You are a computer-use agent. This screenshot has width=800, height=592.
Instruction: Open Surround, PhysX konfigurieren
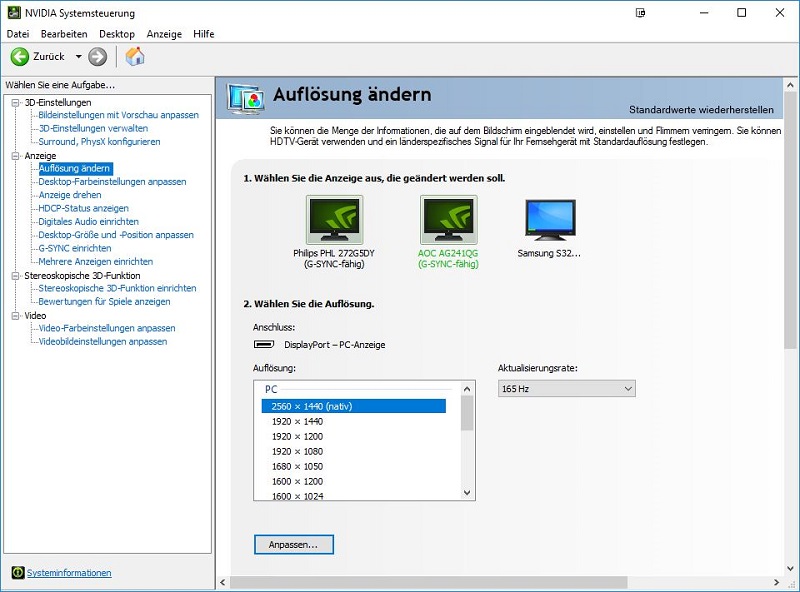point(99,141)
